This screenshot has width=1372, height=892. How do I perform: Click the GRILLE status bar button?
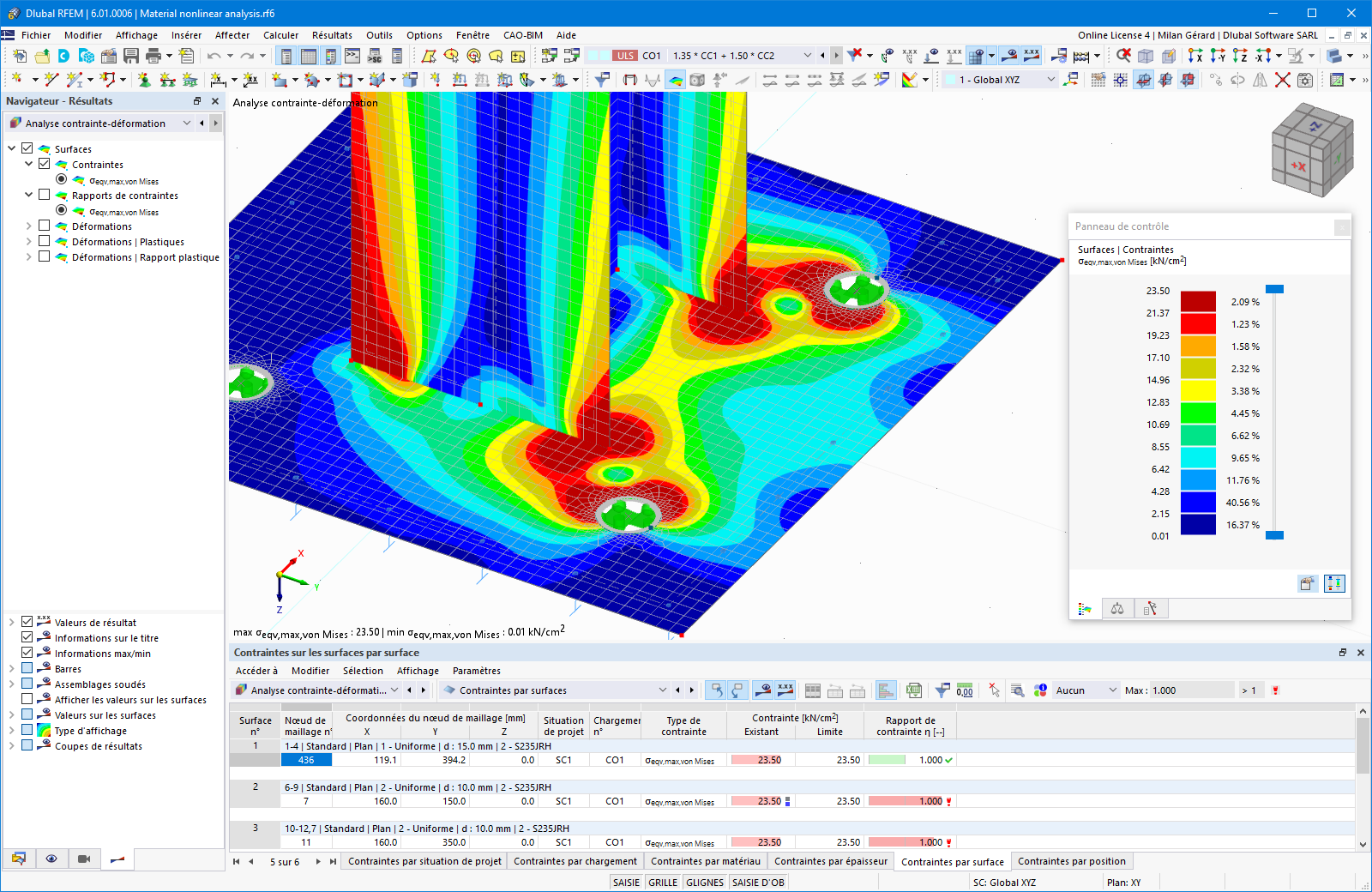pos(663,883)
